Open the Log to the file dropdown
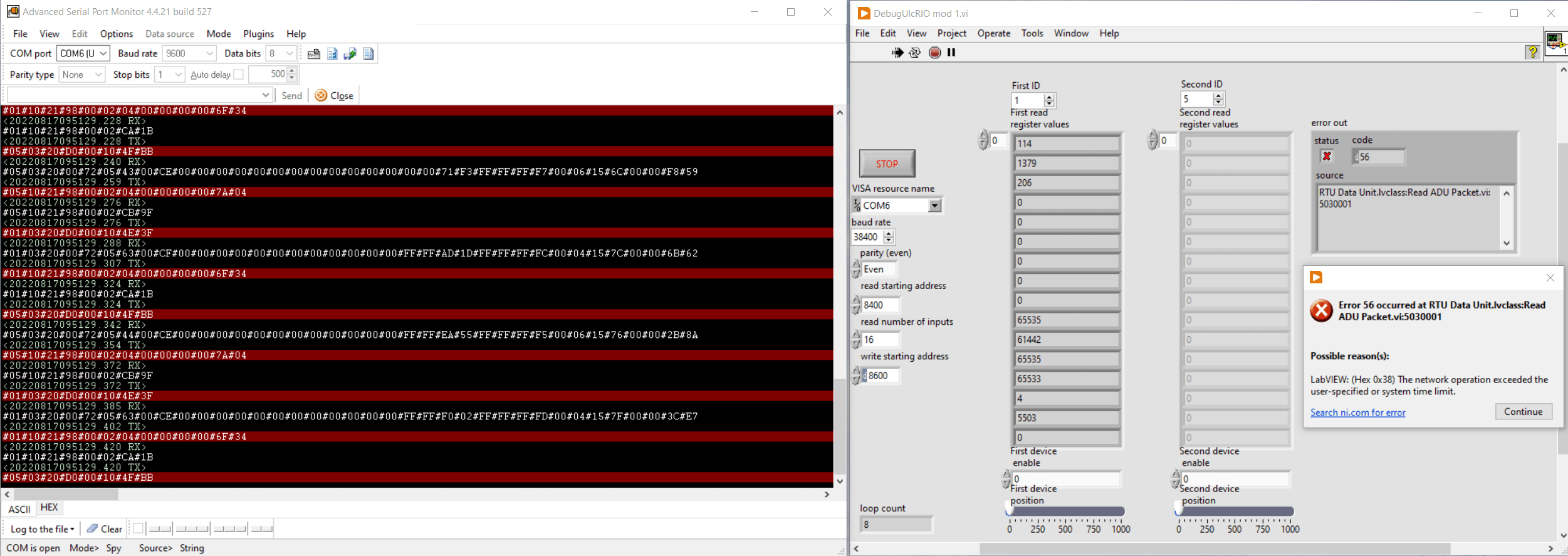The height and width of the screenshot is (556, 1568). (42, 529)
